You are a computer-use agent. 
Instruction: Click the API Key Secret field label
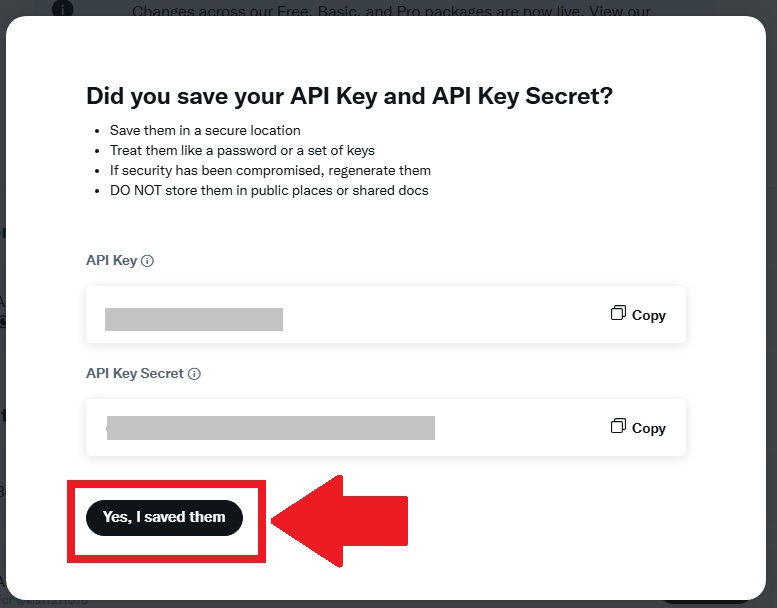(135, 374)
